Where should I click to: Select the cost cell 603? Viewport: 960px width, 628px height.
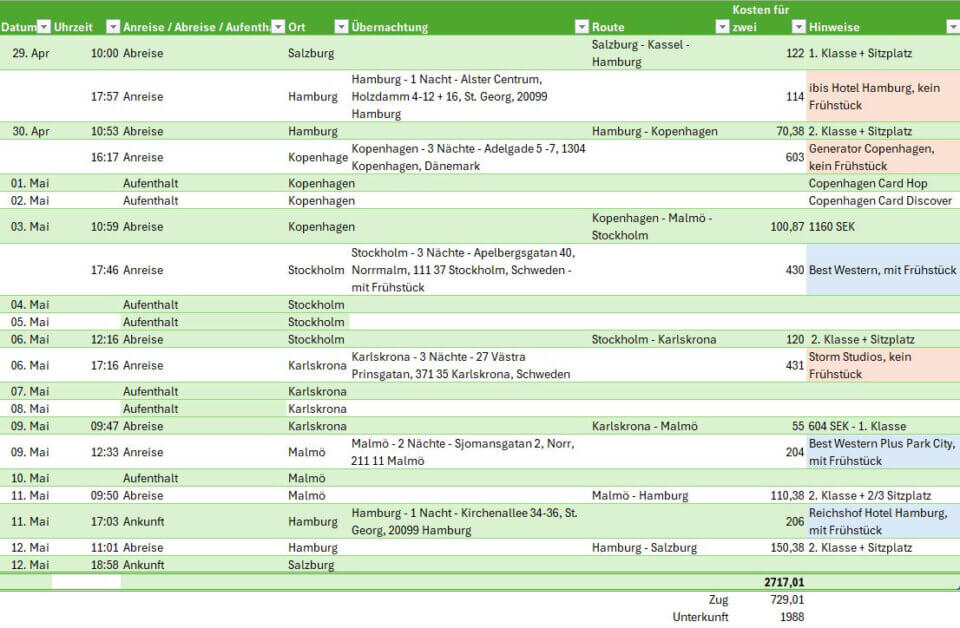pyautogui.click(x=768, y=157)
